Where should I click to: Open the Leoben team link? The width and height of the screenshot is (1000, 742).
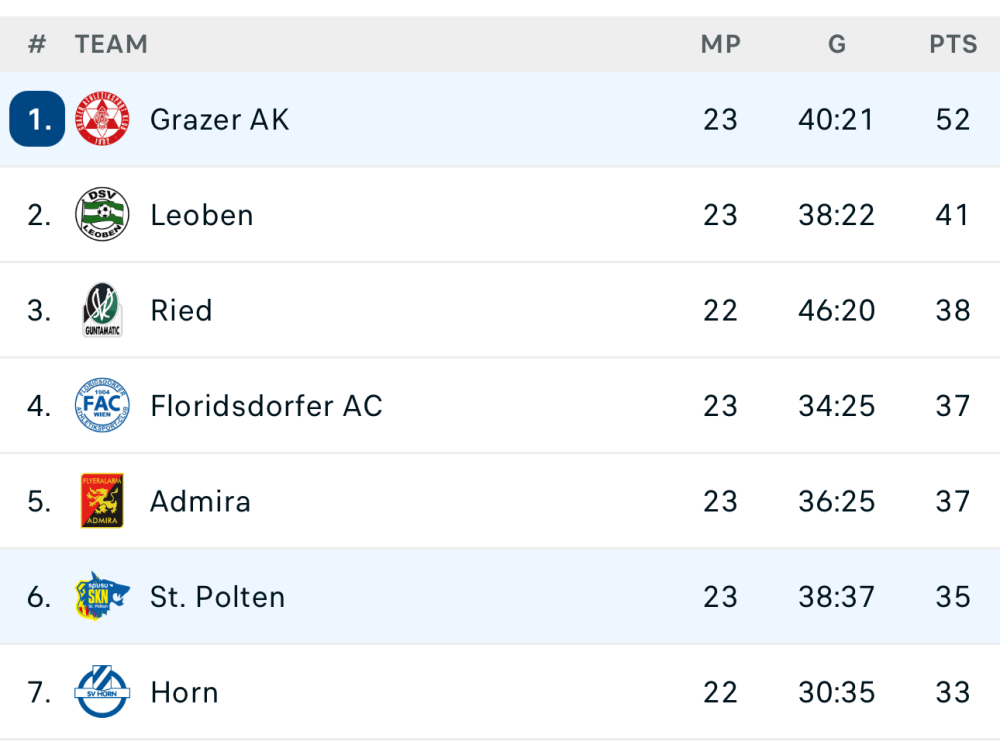pyautogui.click(x=201, y=215)
